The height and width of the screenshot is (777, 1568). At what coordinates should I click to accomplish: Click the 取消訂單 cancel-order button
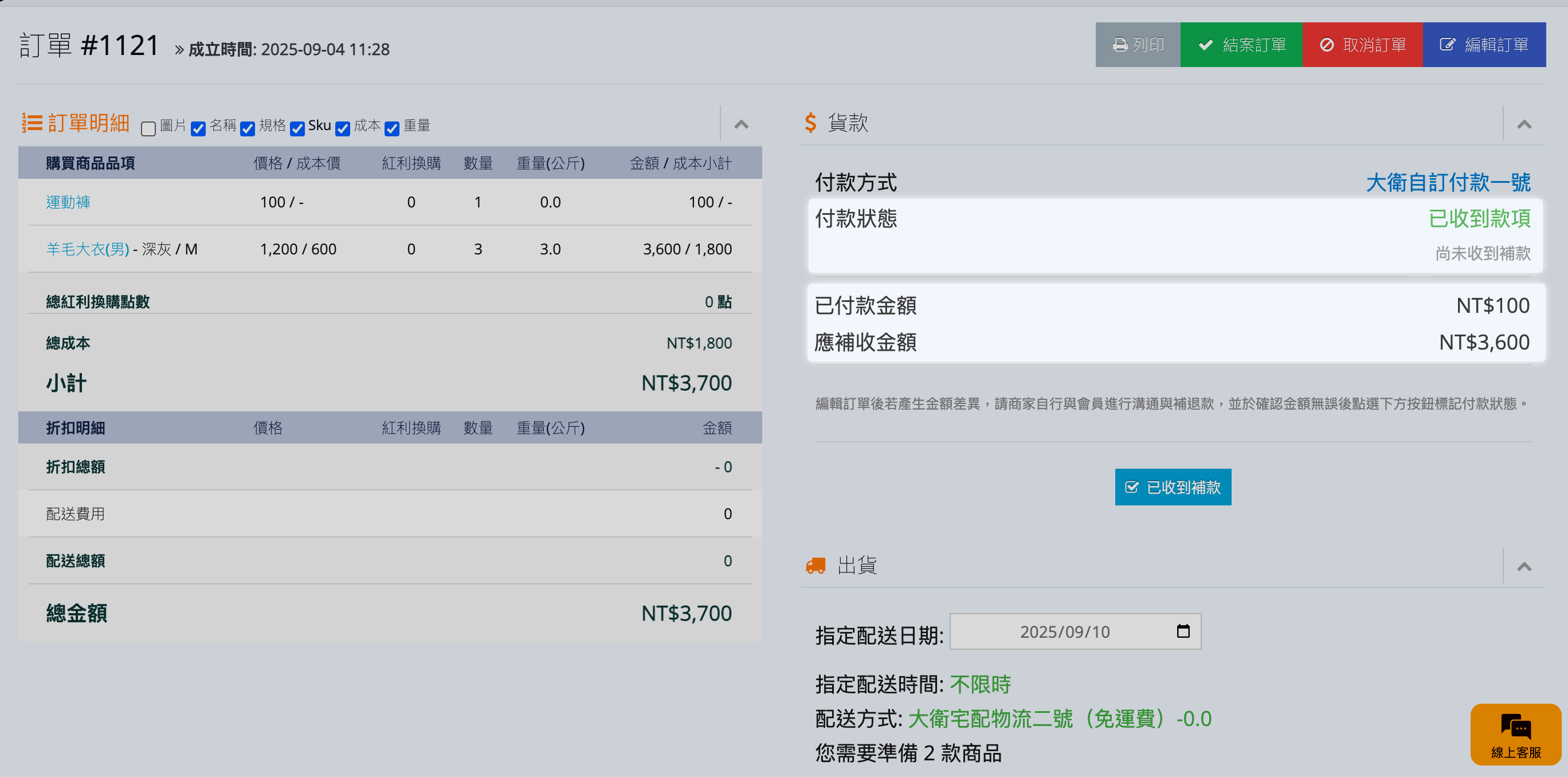1362,45
